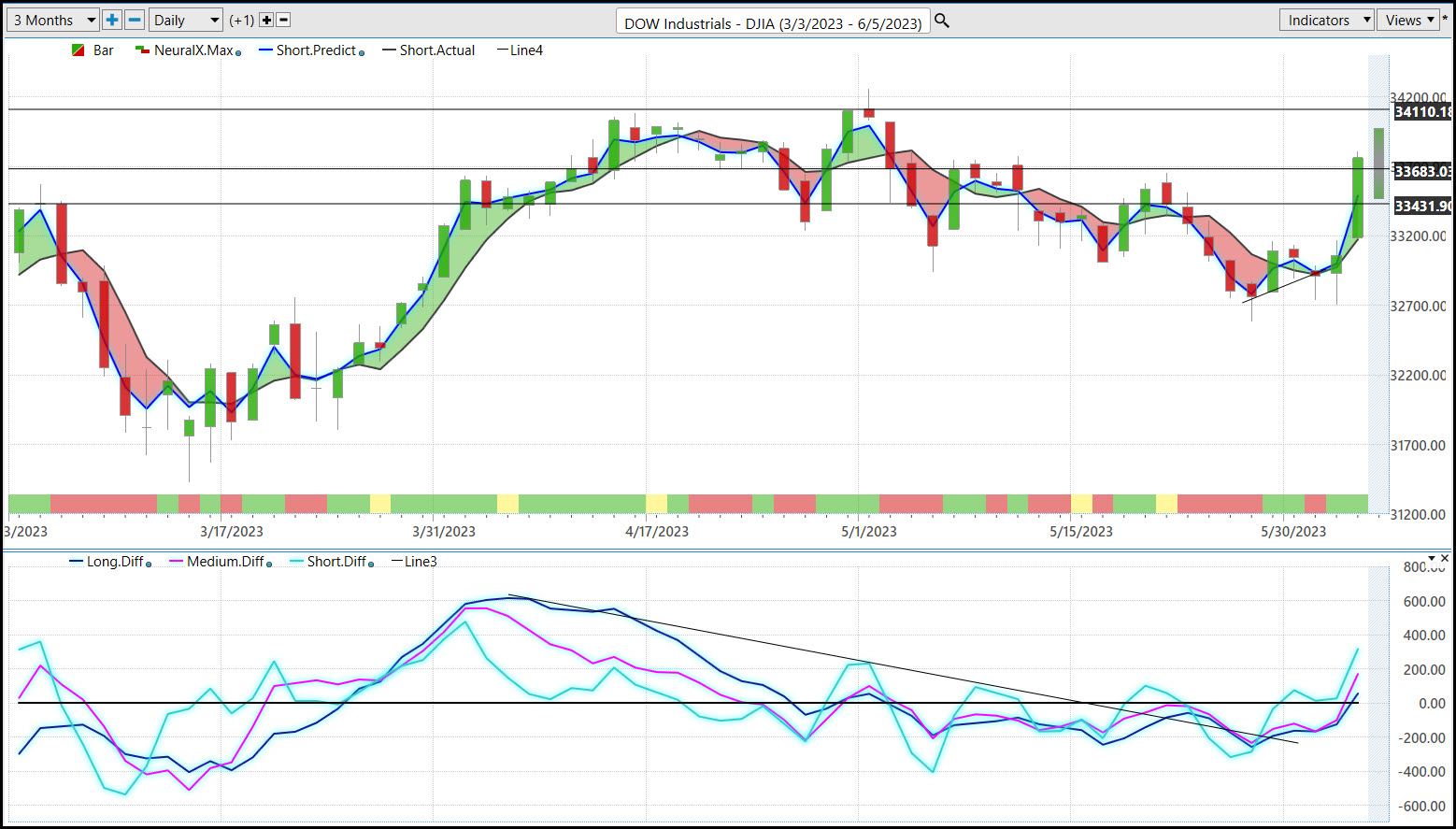This screenshot has width=1456, height=829.
Task: Open the Views dropdown
Action: 1410,20
